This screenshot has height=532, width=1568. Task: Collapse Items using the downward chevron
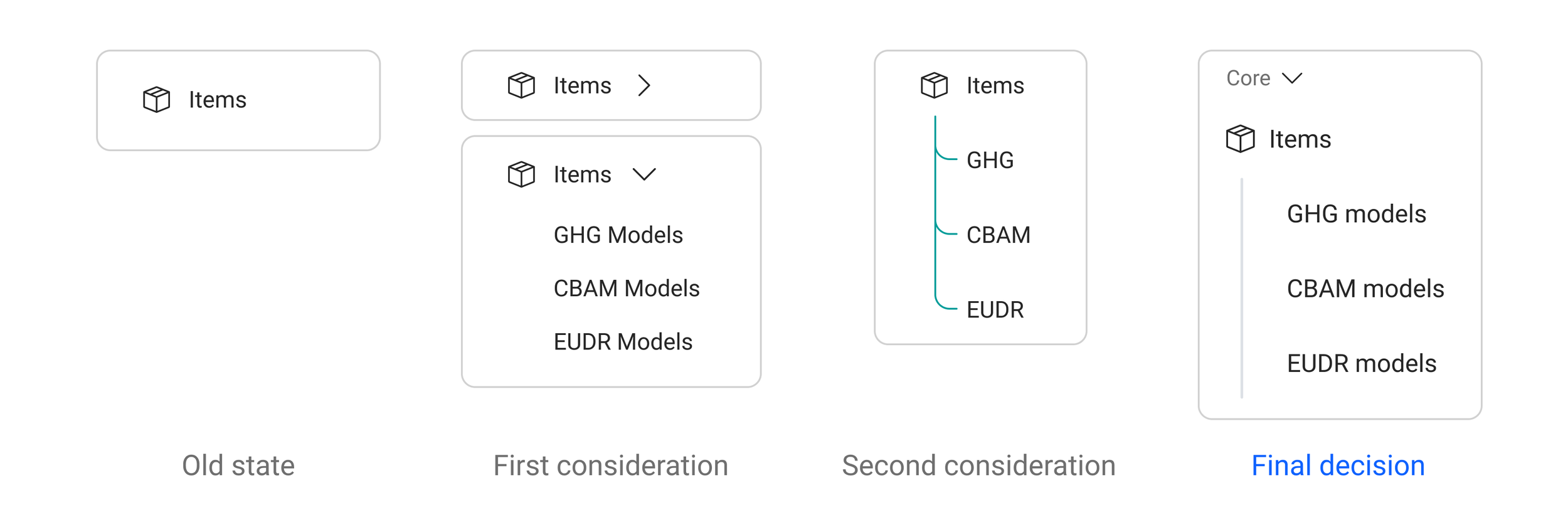644,174
